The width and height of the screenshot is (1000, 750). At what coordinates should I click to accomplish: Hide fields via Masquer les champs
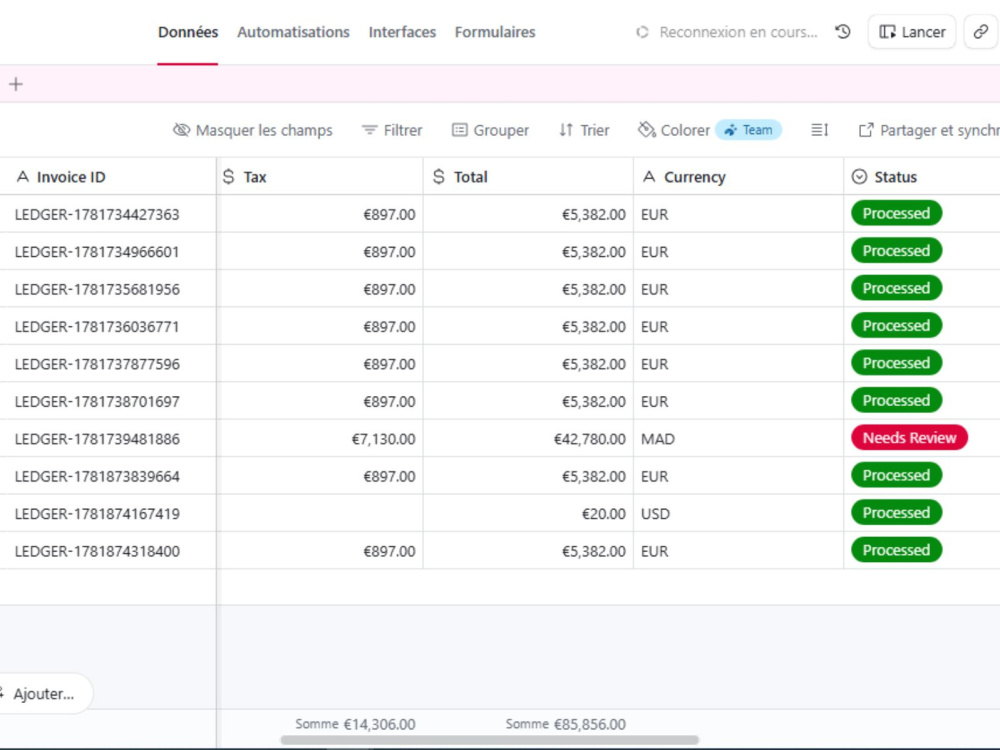(253, 130)
